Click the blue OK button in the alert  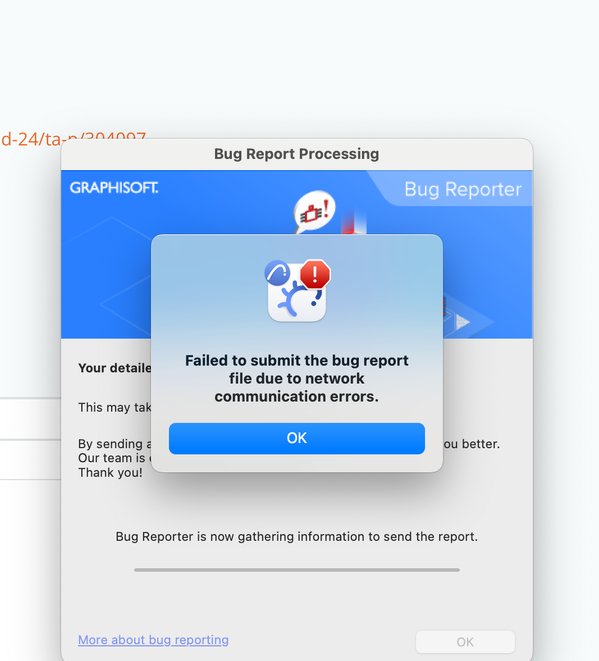click(297, 438)
